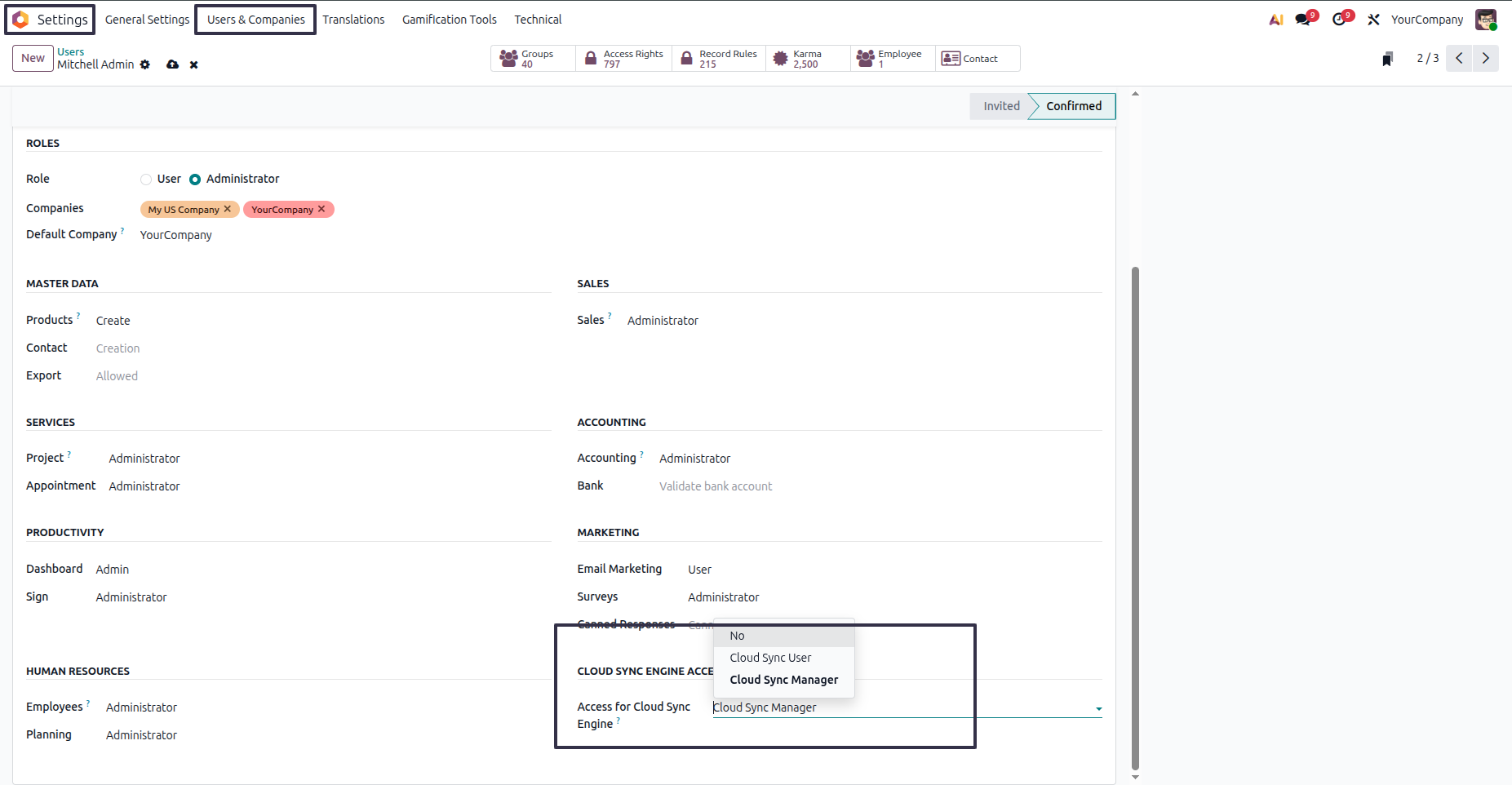Screen dimensions: 1512x785
Task: Remove the YourCompany tag
Action: (321, 210)
